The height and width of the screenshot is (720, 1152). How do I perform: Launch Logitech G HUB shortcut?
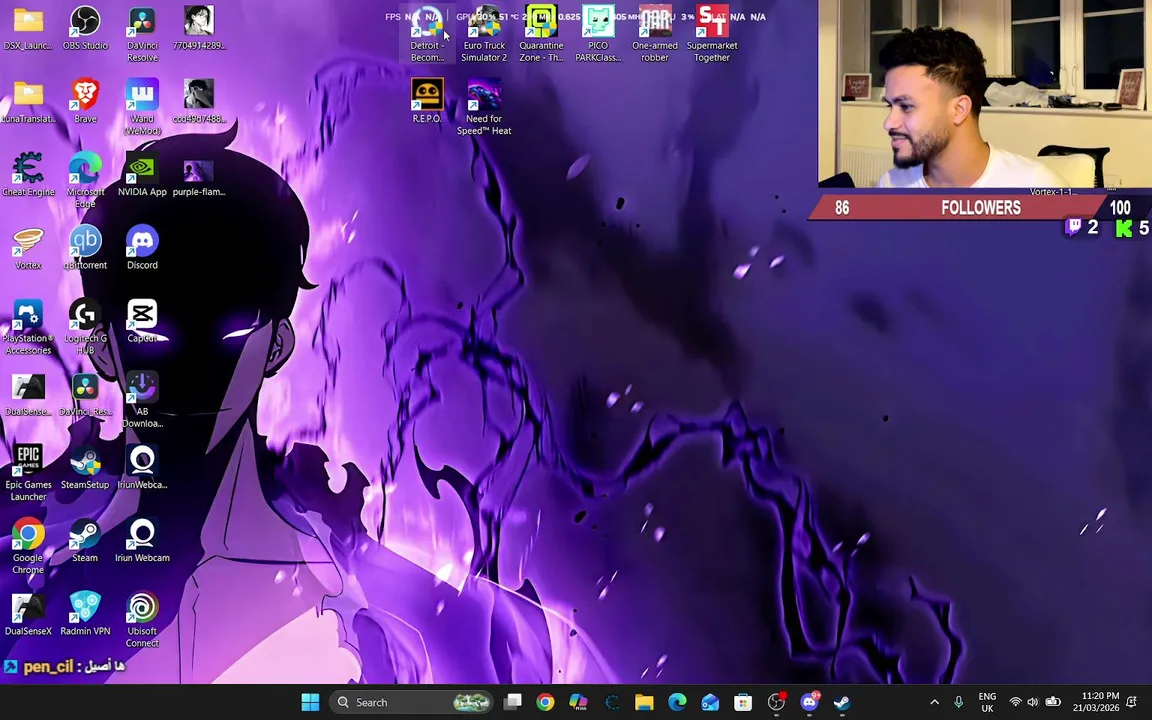coord(85,327)
